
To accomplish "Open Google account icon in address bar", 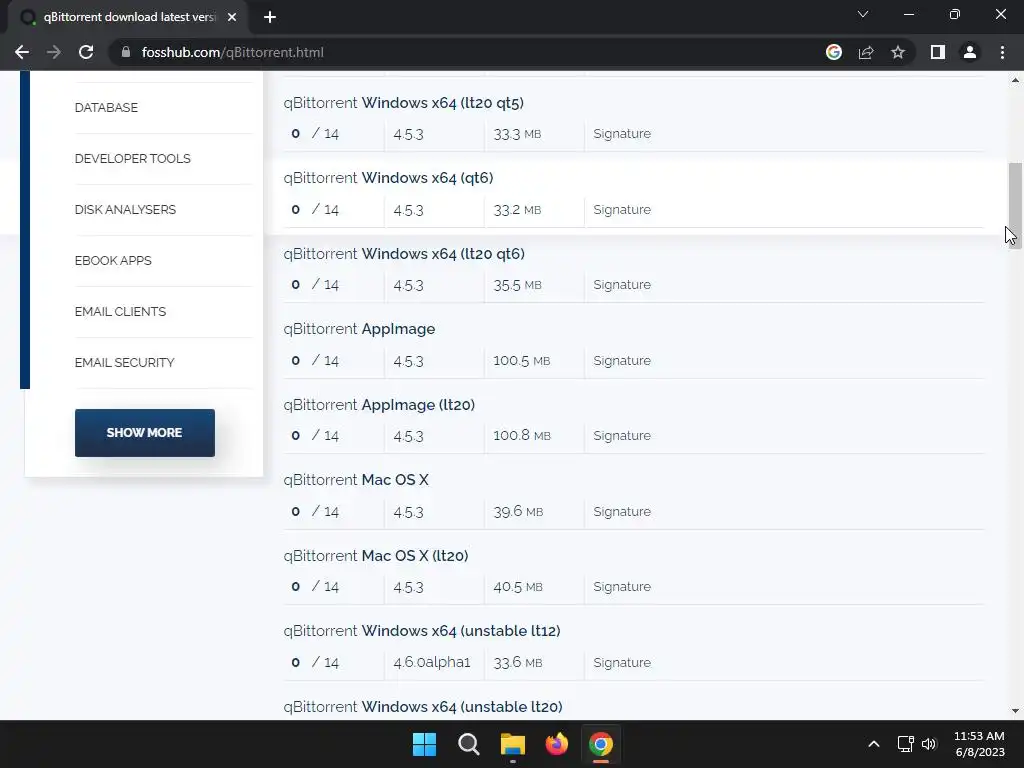I will coord(833,52).
